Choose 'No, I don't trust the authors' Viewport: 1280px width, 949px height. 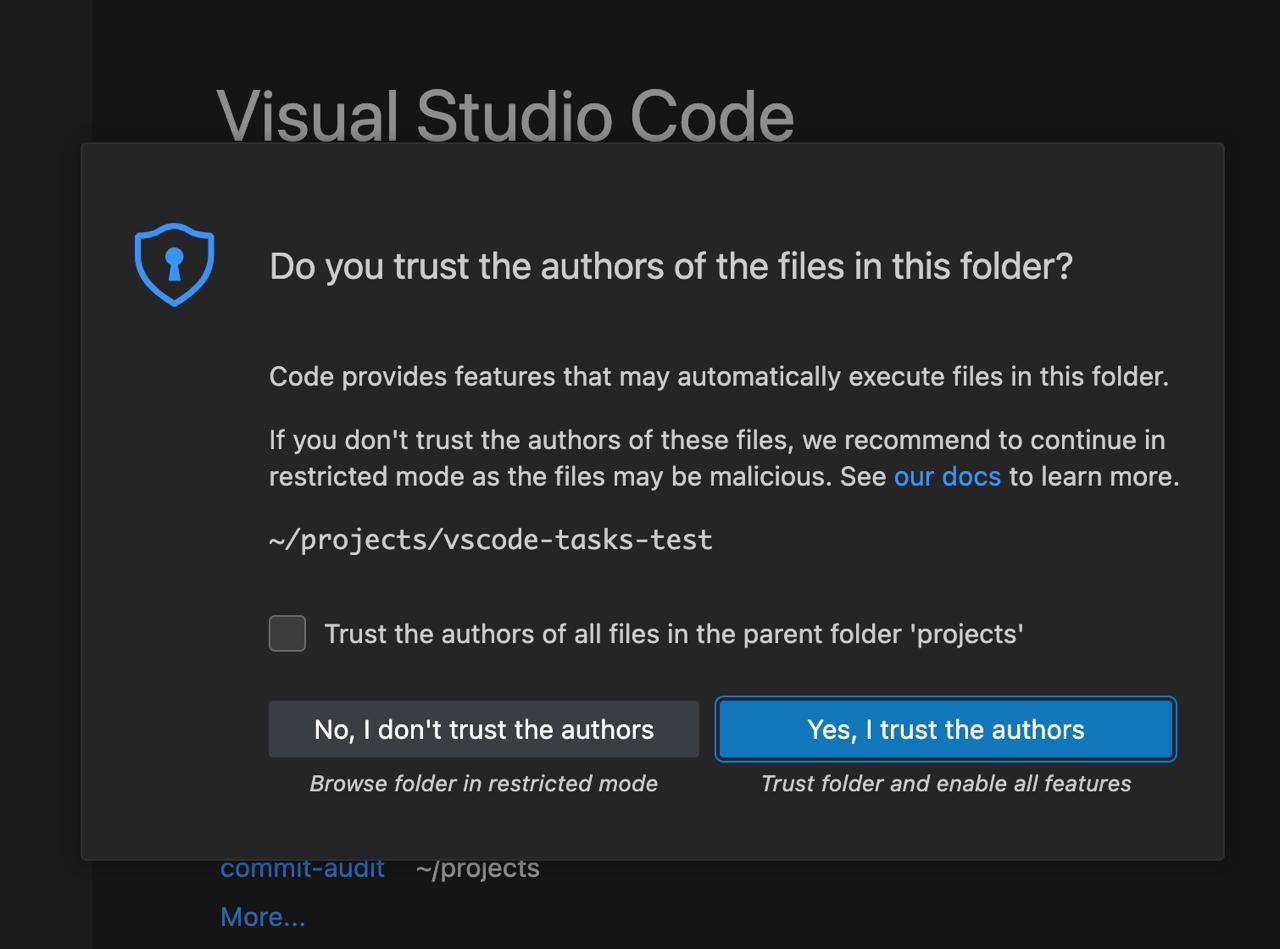[x=483, y=729]
